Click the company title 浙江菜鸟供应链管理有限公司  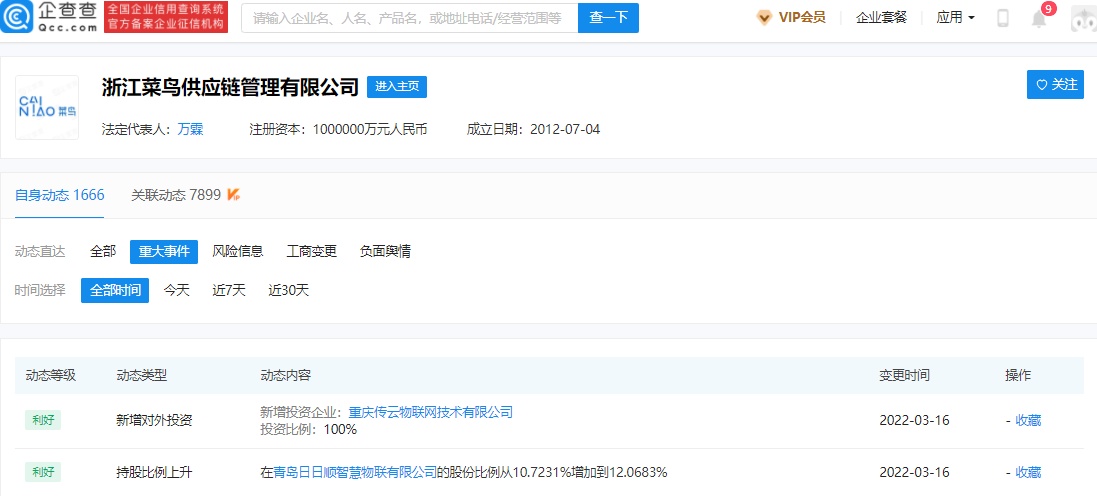(230, 87)
